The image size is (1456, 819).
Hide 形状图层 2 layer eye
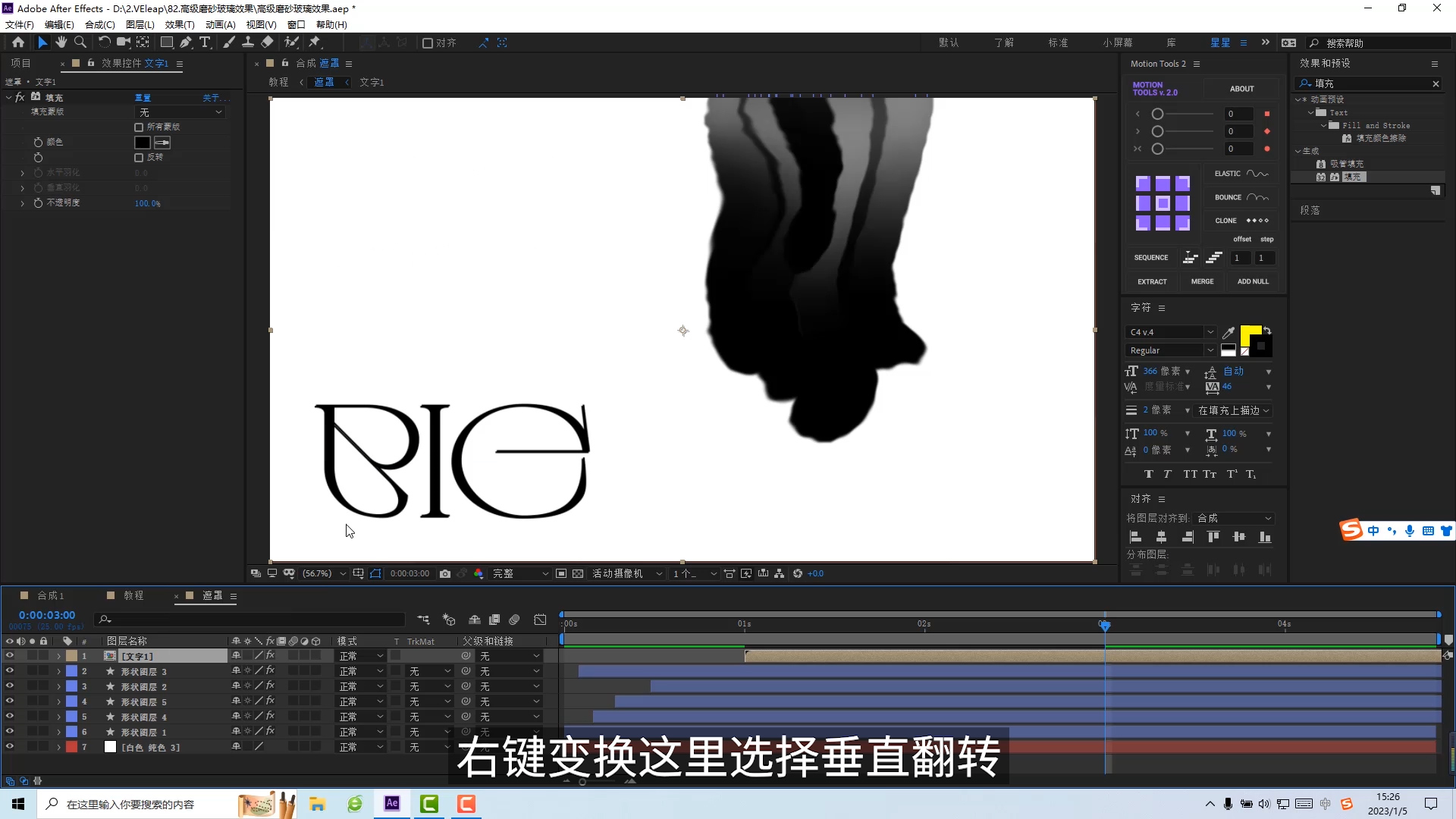pyautogui.click(x=10, y=686)
